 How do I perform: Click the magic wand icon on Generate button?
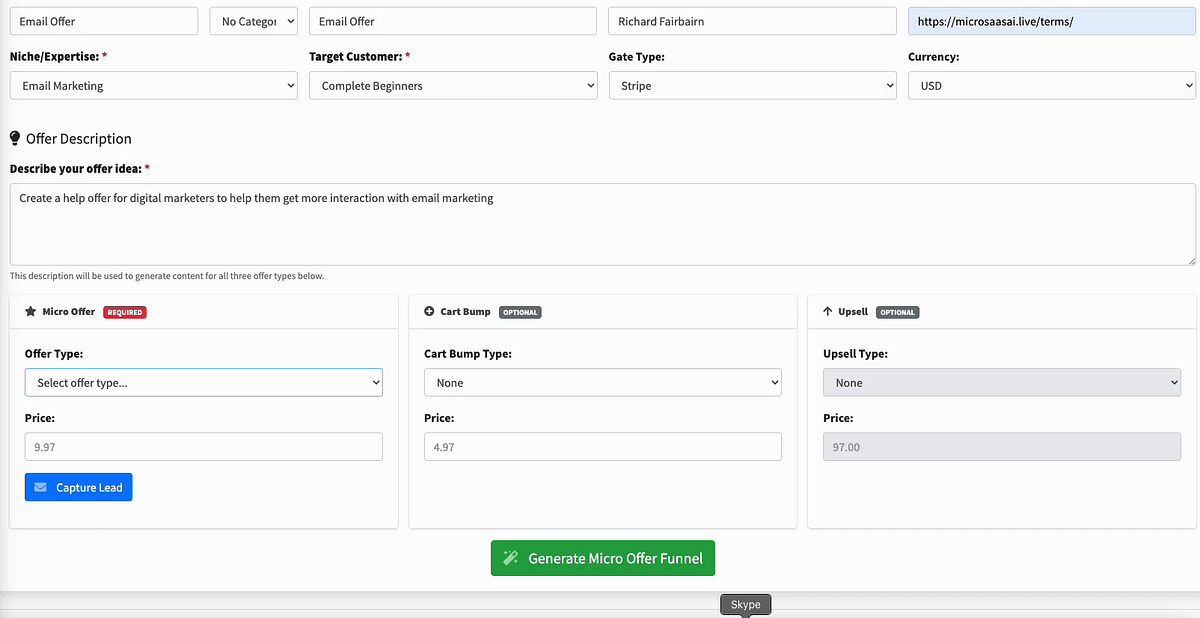(510, 558)
